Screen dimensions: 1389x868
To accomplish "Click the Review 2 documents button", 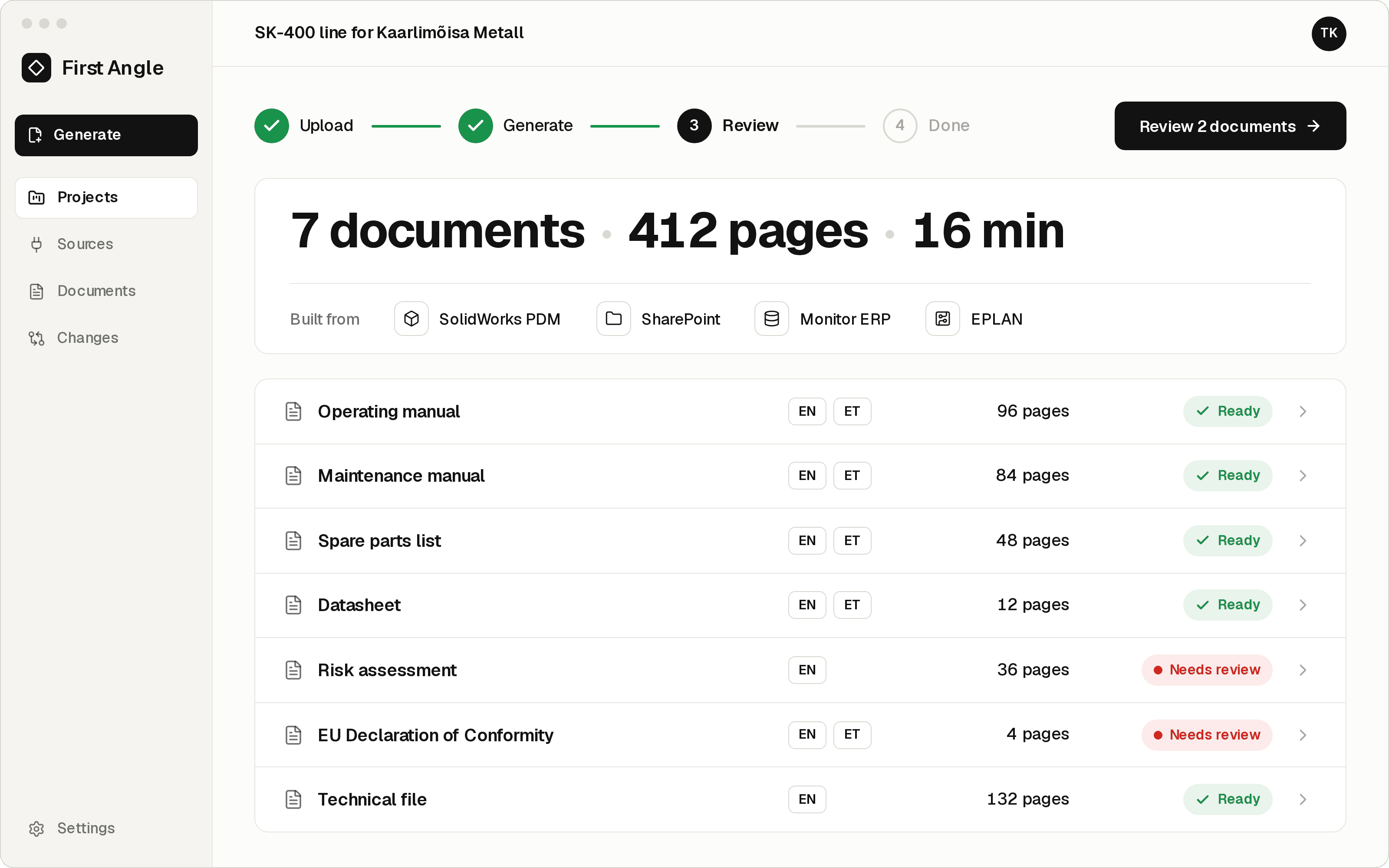I will pyautogui.click(x=1230, y=126).
